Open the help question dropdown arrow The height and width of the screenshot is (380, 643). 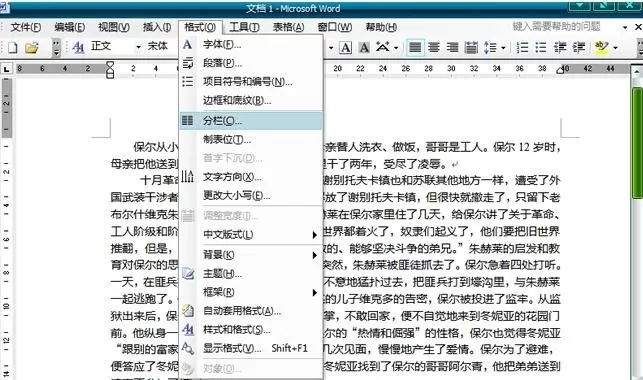625,27
